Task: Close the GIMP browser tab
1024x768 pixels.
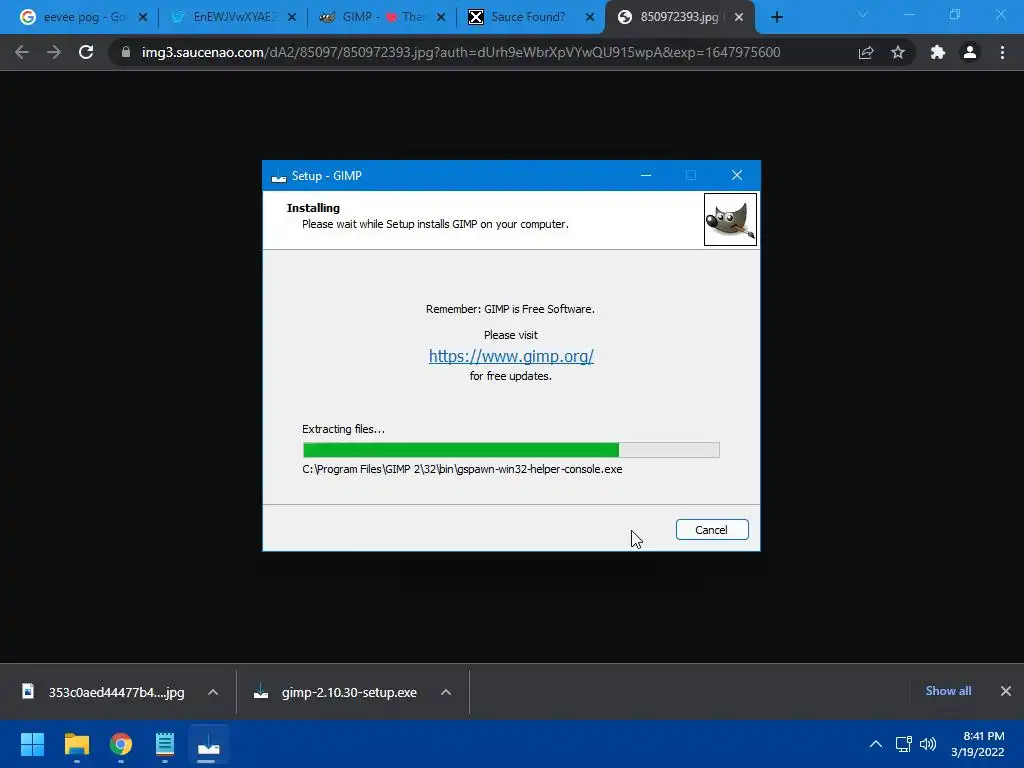Action: point(441,18)
